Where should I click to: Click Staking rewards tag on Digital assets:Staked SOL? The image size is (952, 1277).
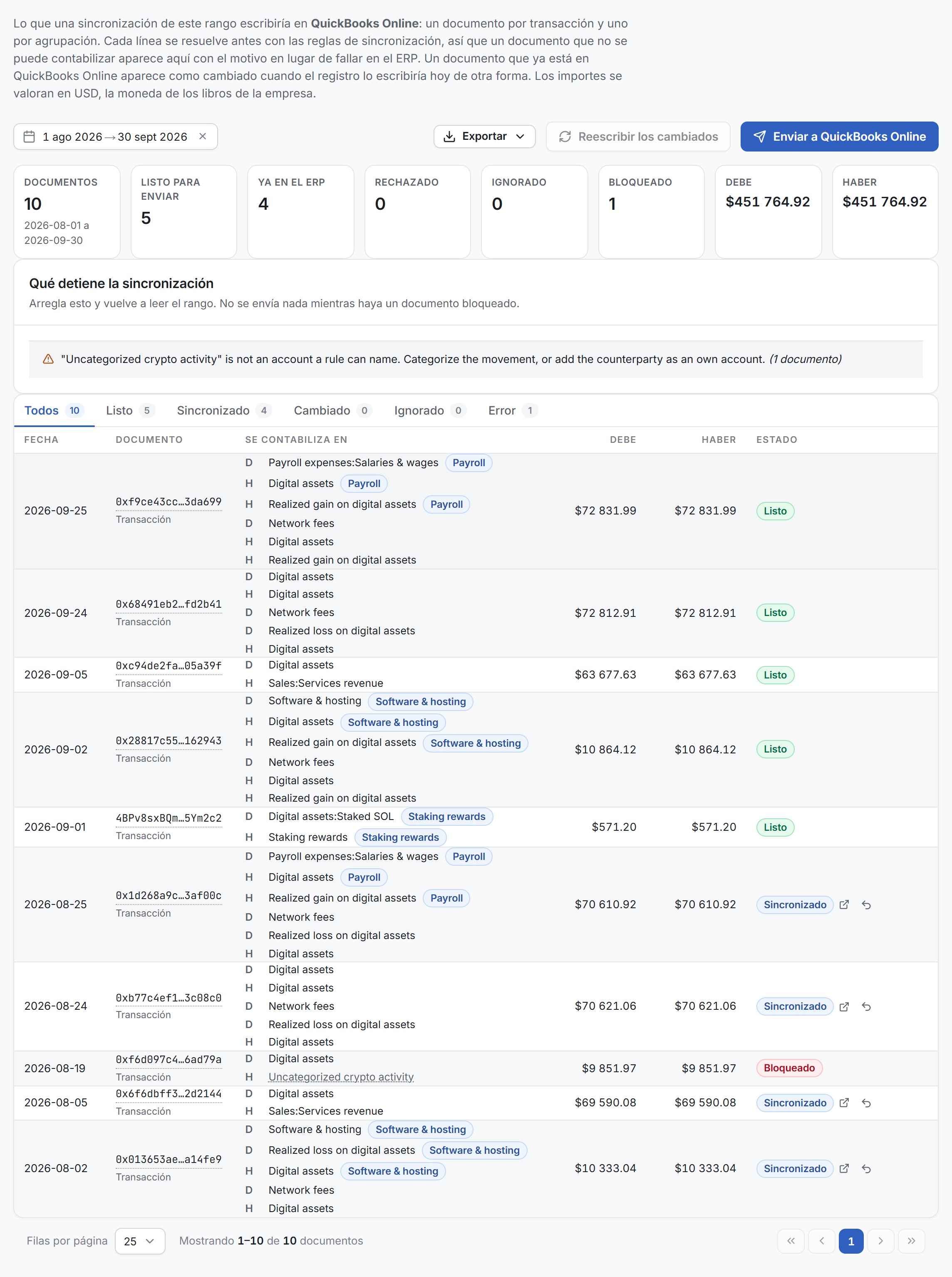pos(446,817)
